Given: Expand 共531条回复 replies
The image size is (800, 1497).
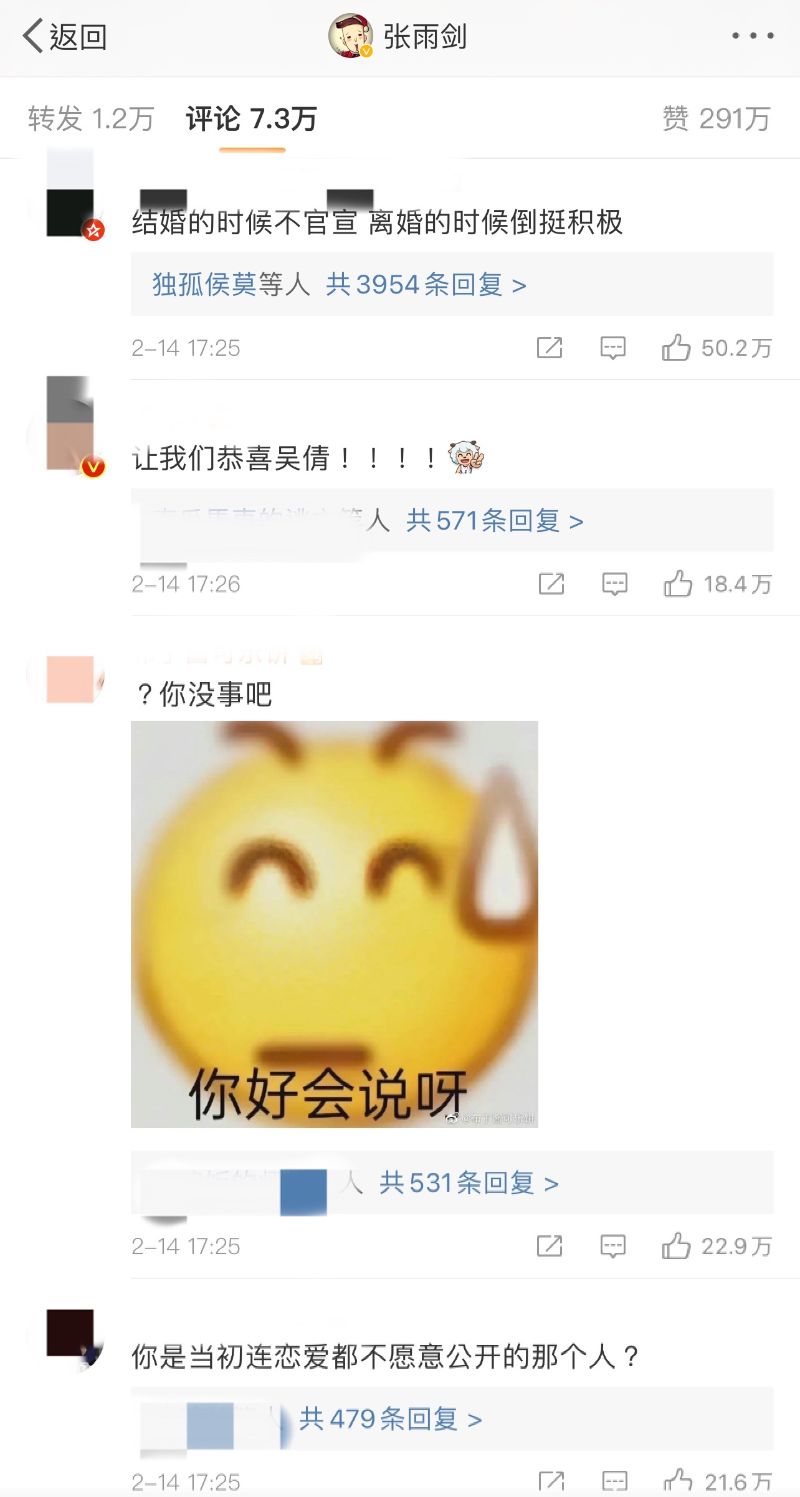Looking at the screenshot, I should point(469,1183).
